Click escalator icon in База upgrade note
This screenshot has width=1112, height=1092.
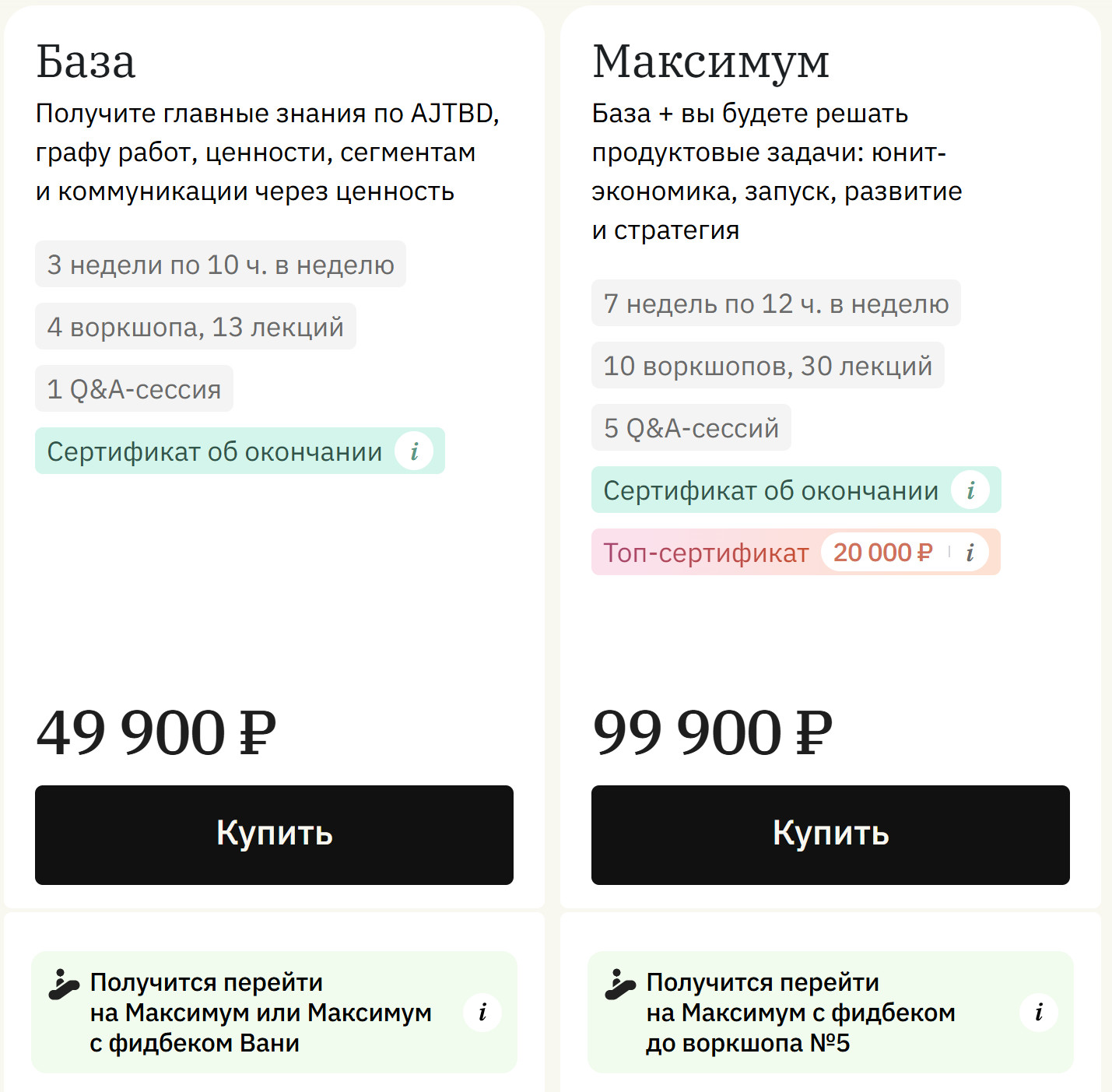pos(64,984)
